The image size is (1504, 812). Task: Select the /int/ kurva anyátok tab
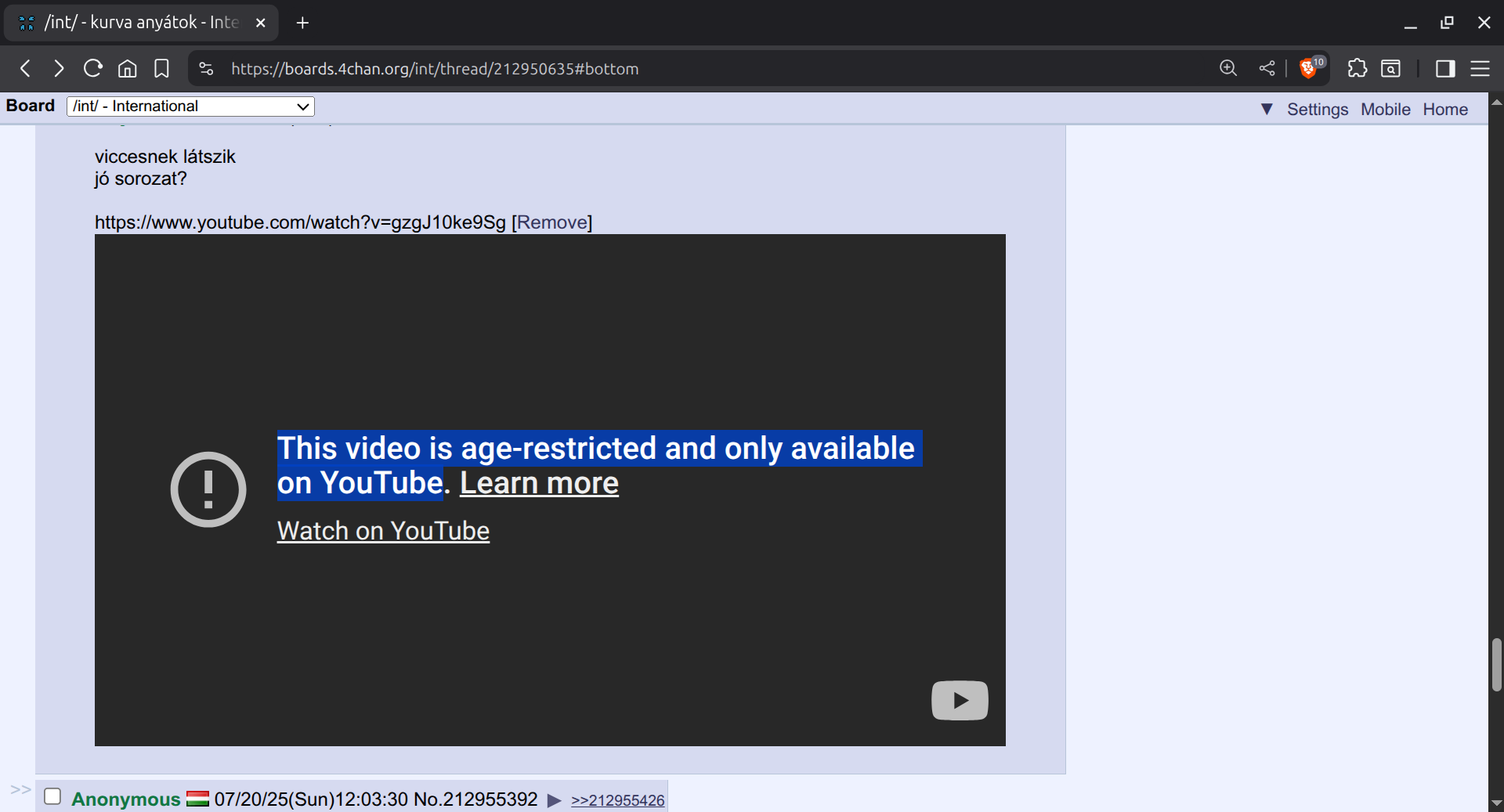tap(141, 23)
